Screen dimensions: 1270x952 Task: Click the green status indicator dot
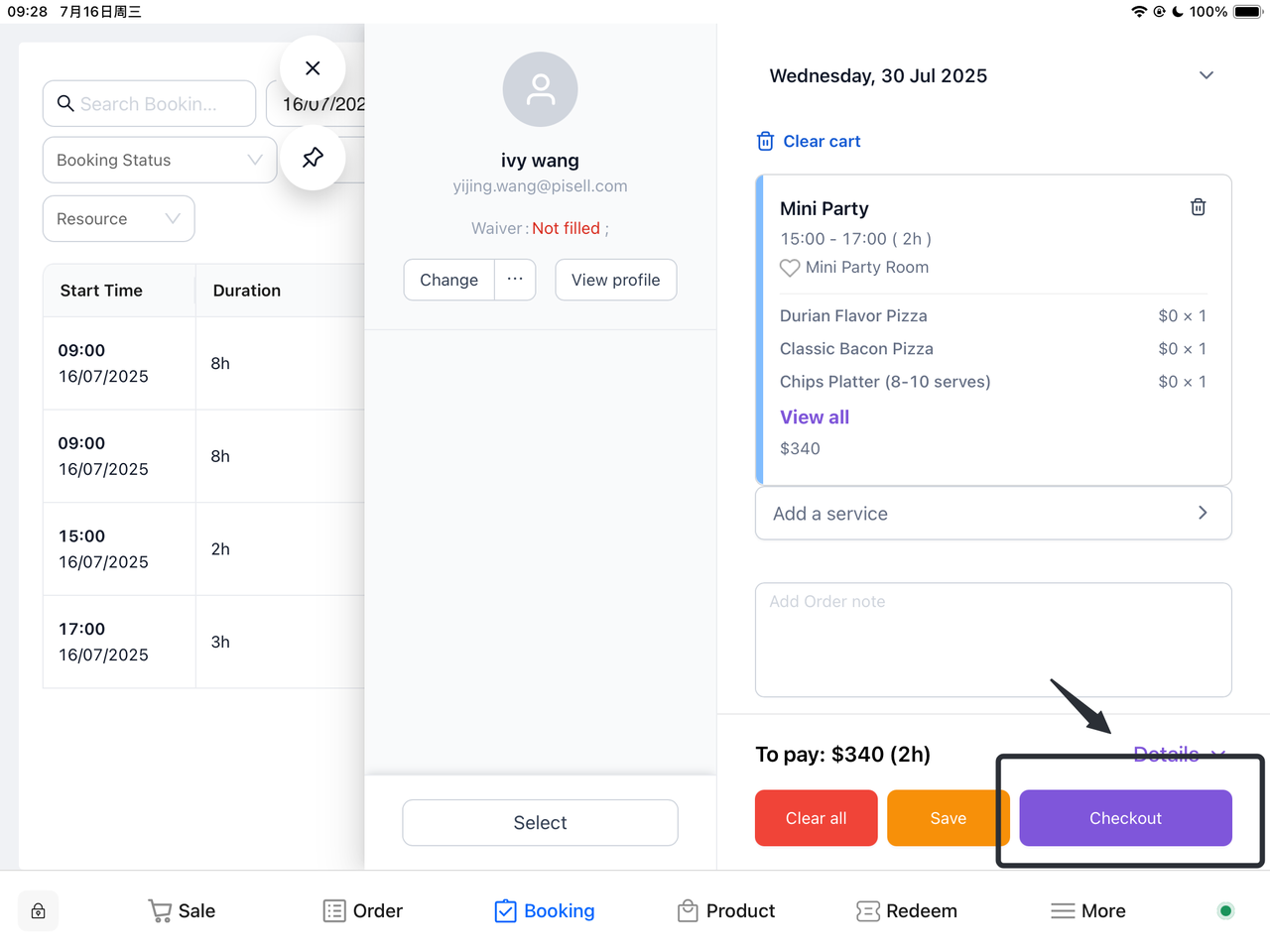click(x=1225, y=911)
